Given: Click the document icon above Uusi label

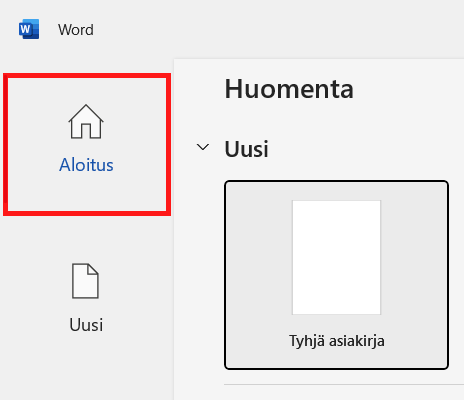Looking at the screenshot, I should click(x=85, y=281).
